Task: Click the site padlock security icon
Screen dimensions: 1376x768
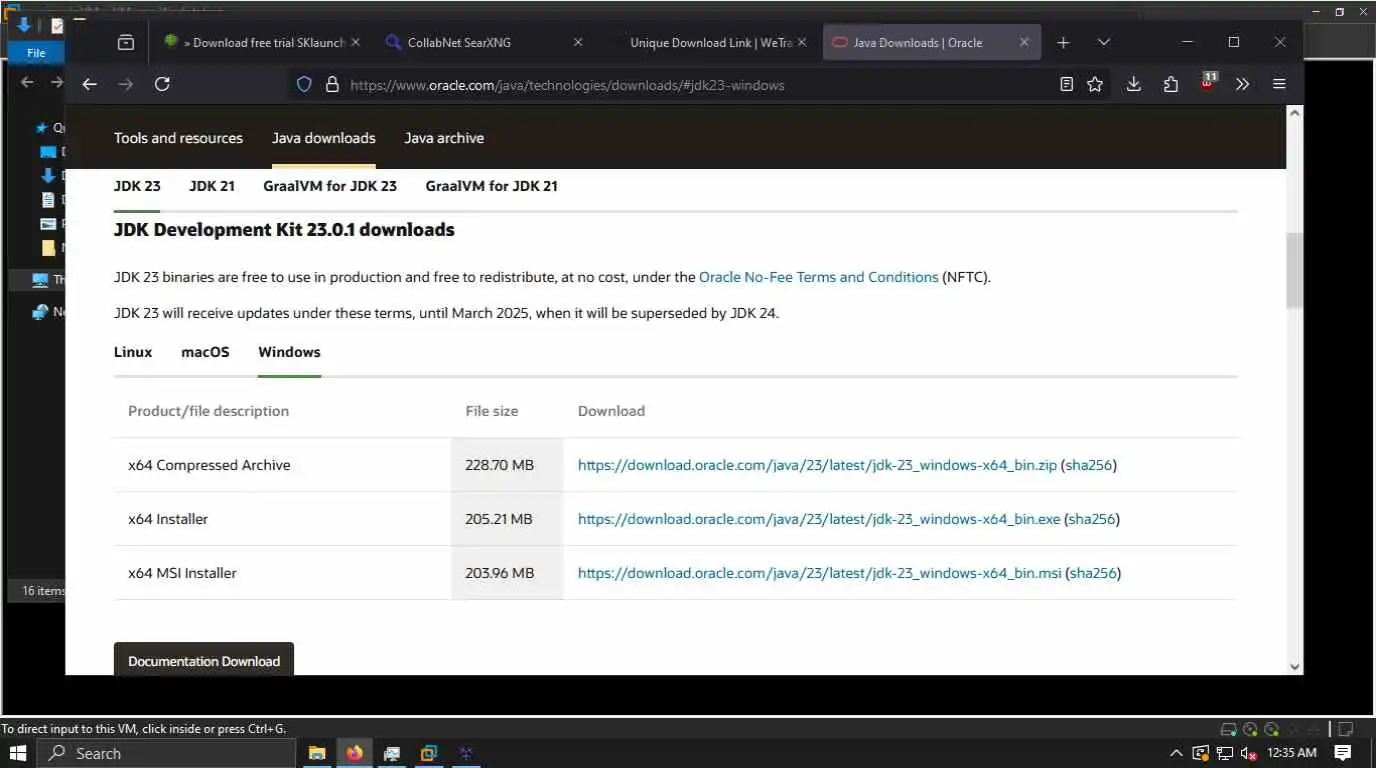Action: tap(333, 85)
